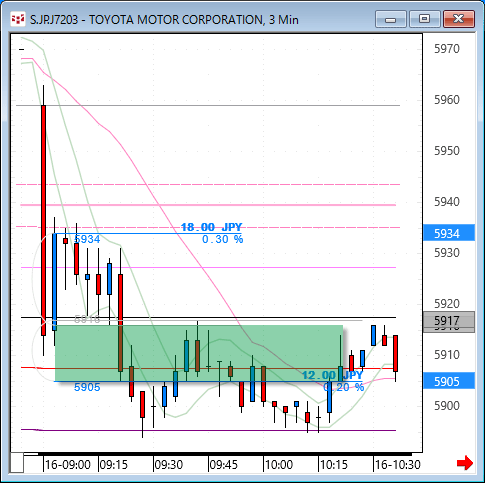Select the purple horizontal line near chart bottom
485x483 pixels.
208,430
